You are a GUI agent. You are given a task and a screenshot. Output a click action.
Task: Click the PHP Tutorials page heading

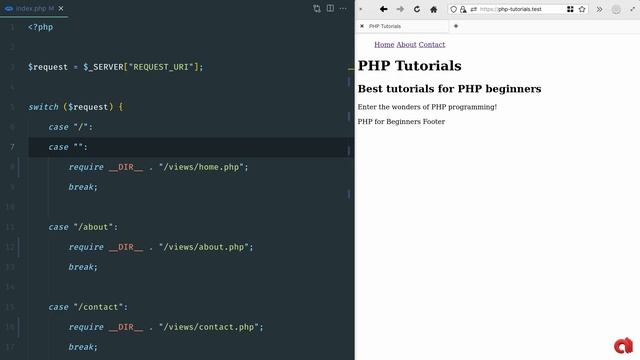[409, 66]
